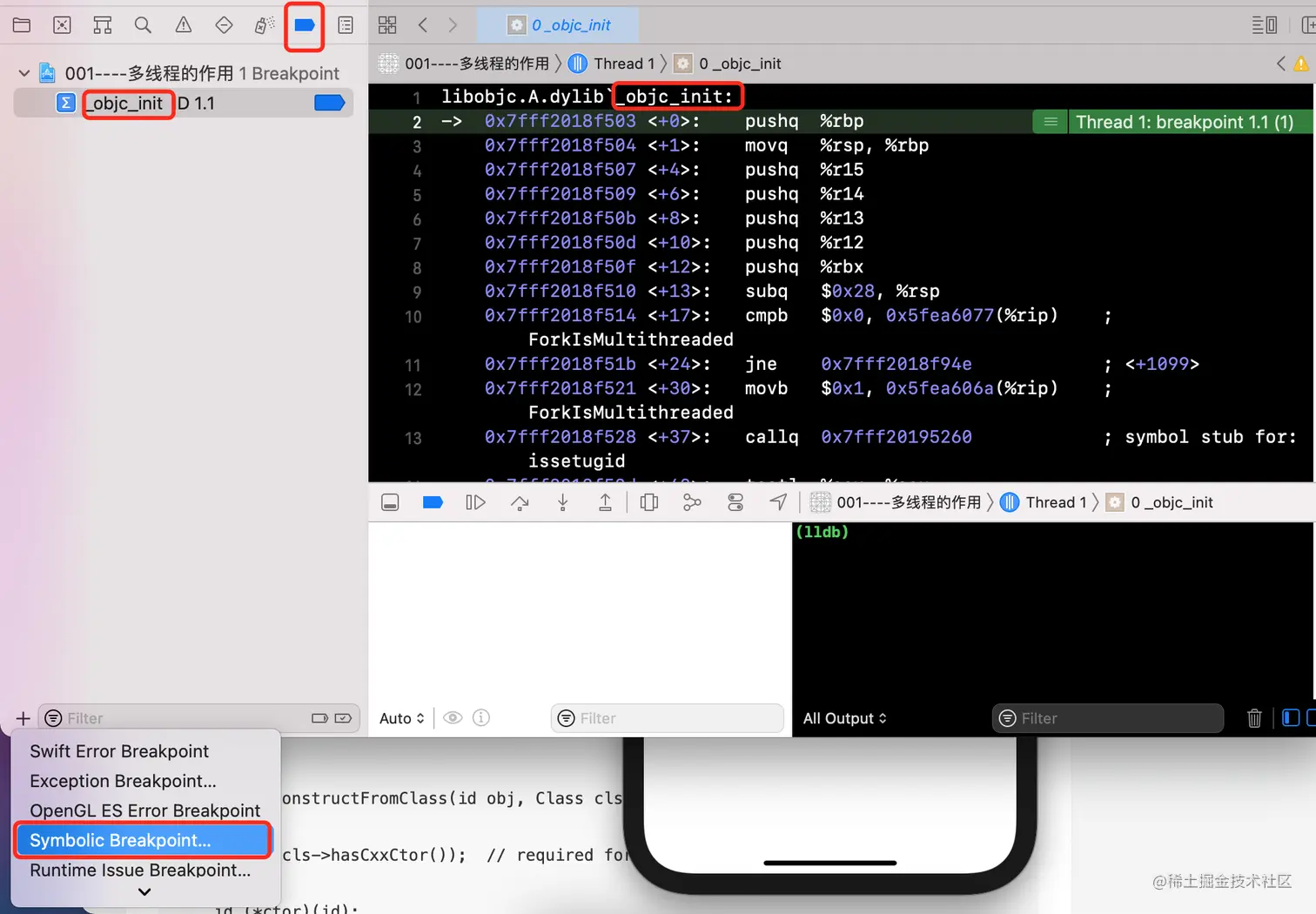Go back in editor history
Image resolution: width=1316 pixels, height=914 pixels.
423,25
